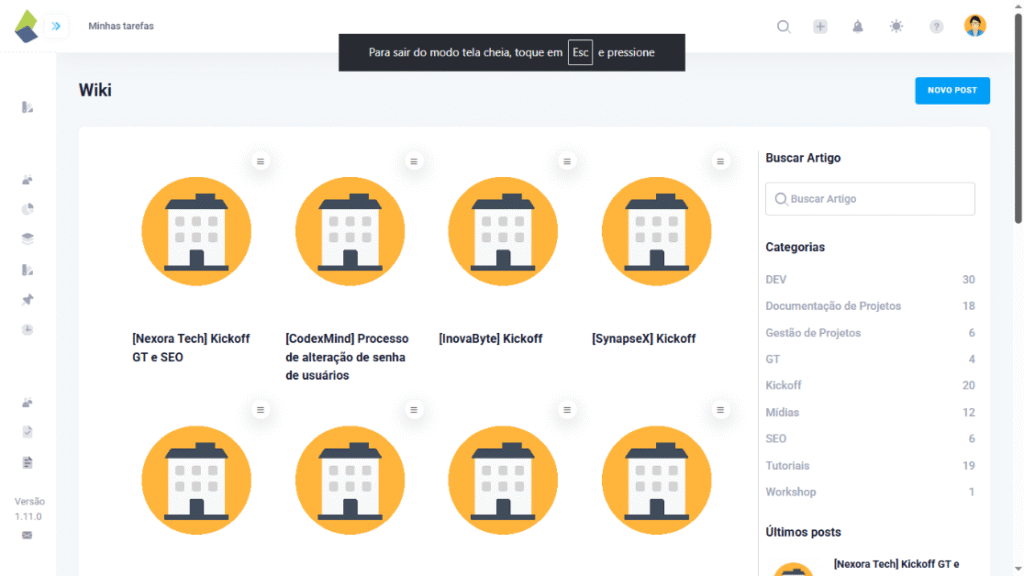Click the Tutoriais count 19
1024x576 pixels.
[x=968, y=466]
